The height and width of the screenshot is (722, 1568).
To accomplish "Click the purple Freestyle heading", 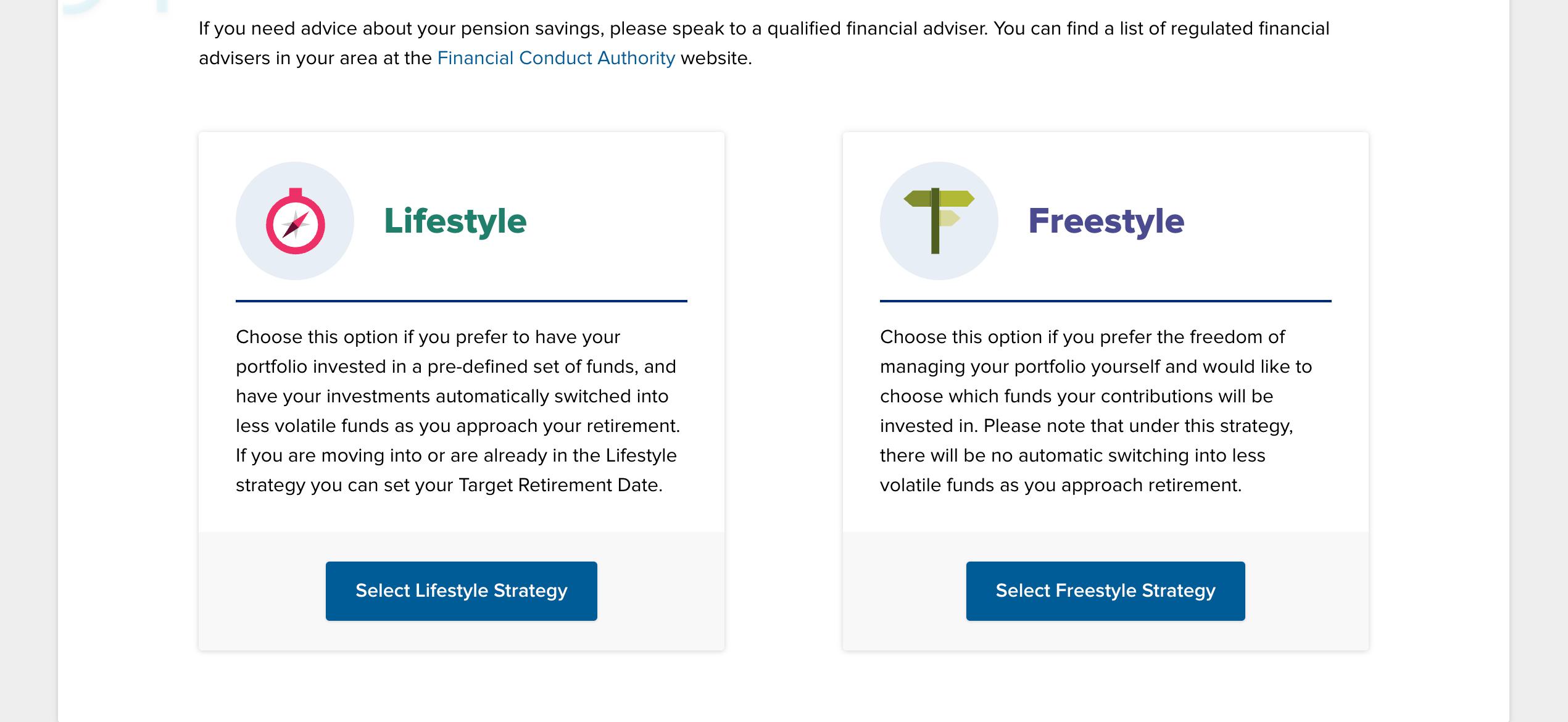I will pos(1106,221).
